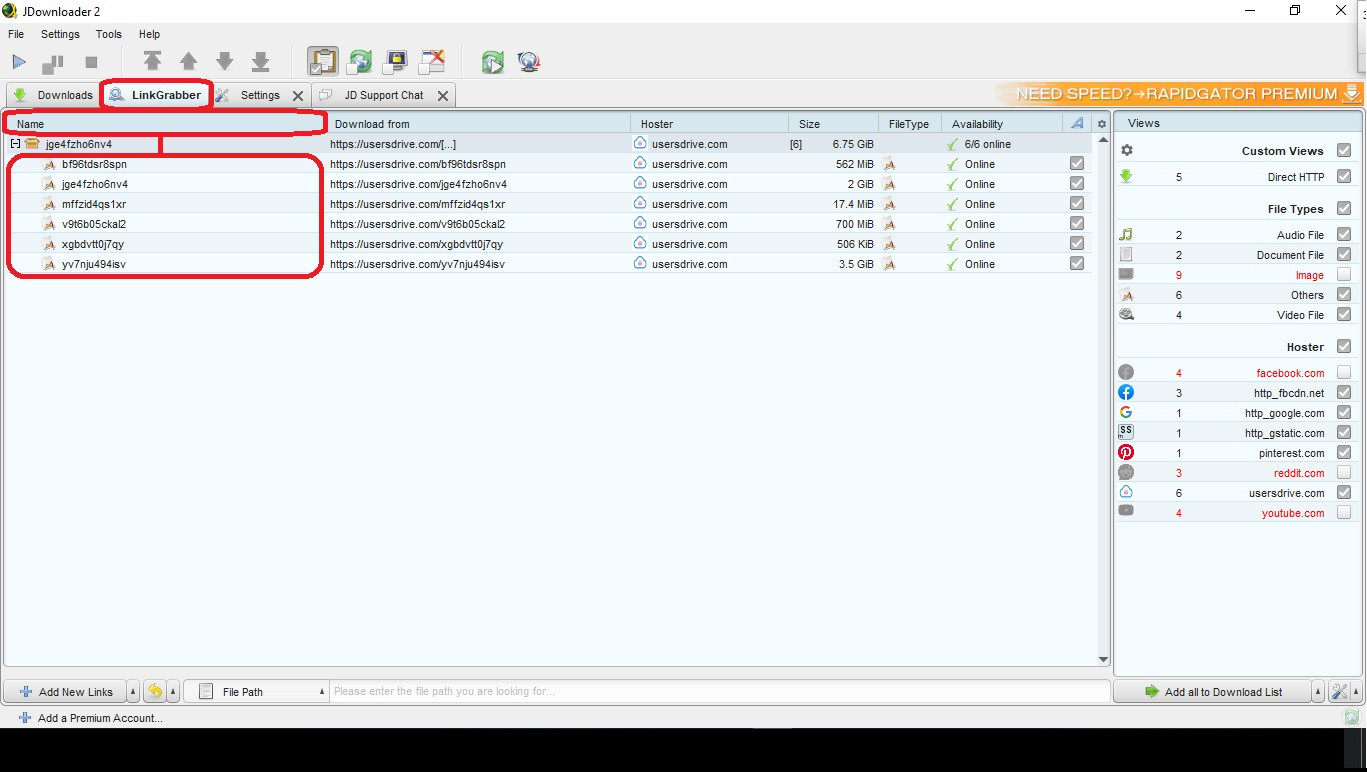This screenshot has height=772, width=1367.
Task: Enable the youtube.com hoster checkbox
Action: [1344, 513]
